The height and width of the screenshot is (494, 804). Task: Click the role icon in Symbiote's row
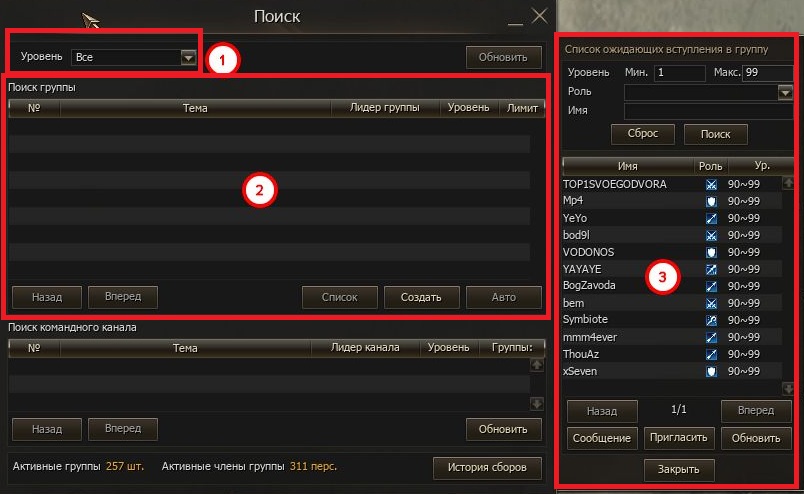712,319
